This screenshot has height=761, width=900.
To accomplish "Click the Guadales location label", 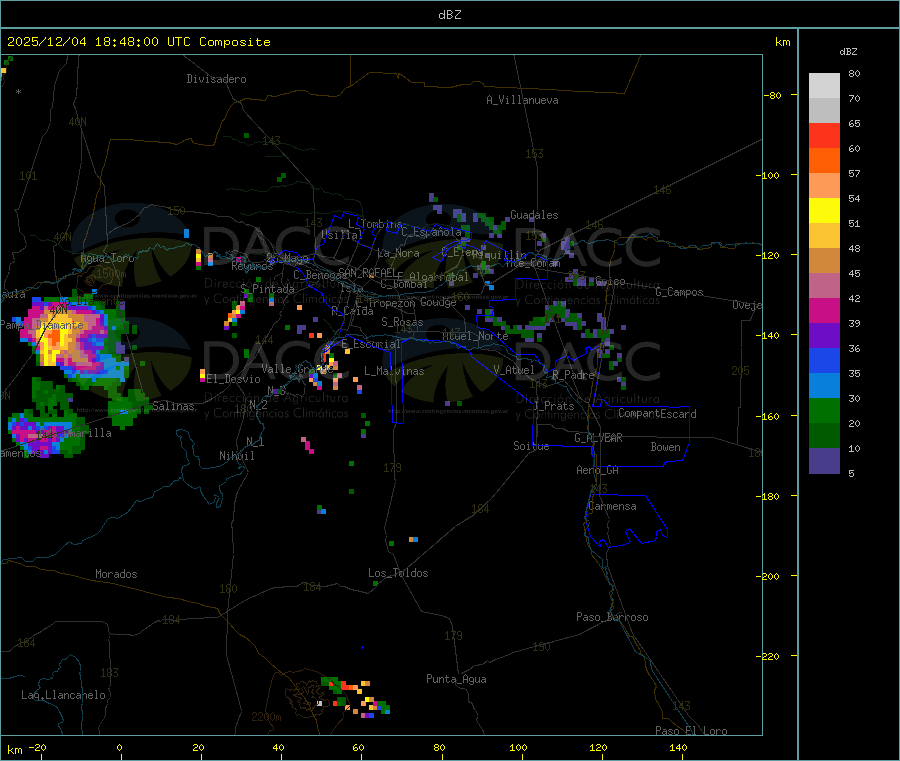I will pos(534,215).
